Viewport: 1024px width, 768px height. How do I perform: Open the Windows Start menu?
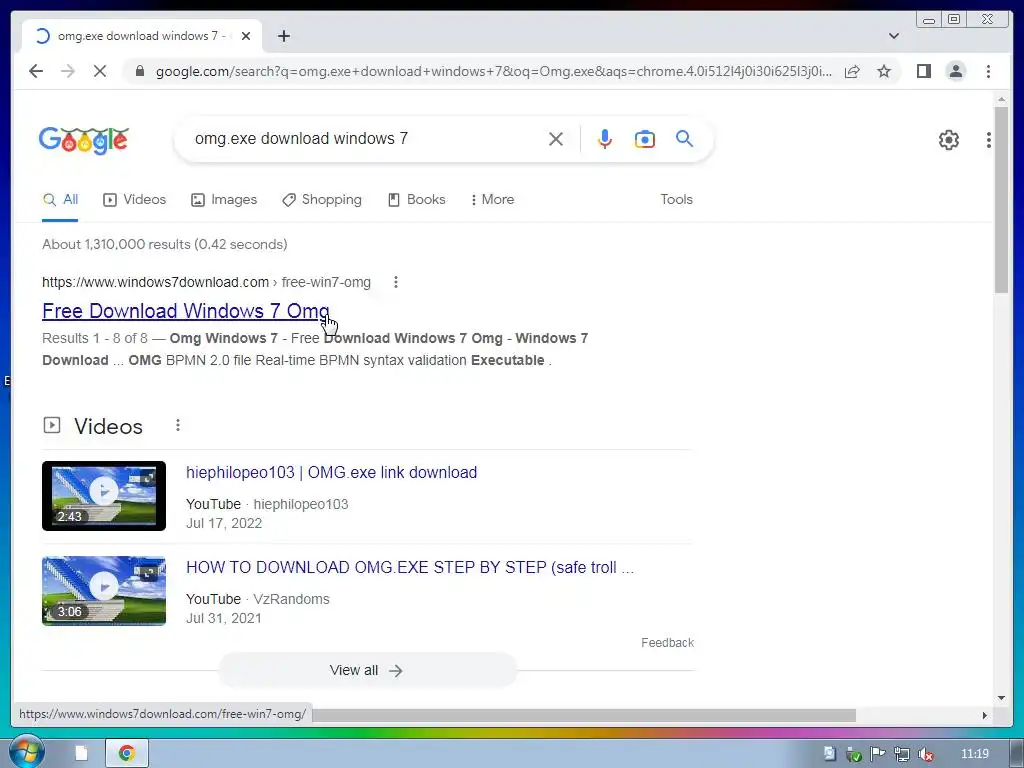pos(26,753)
